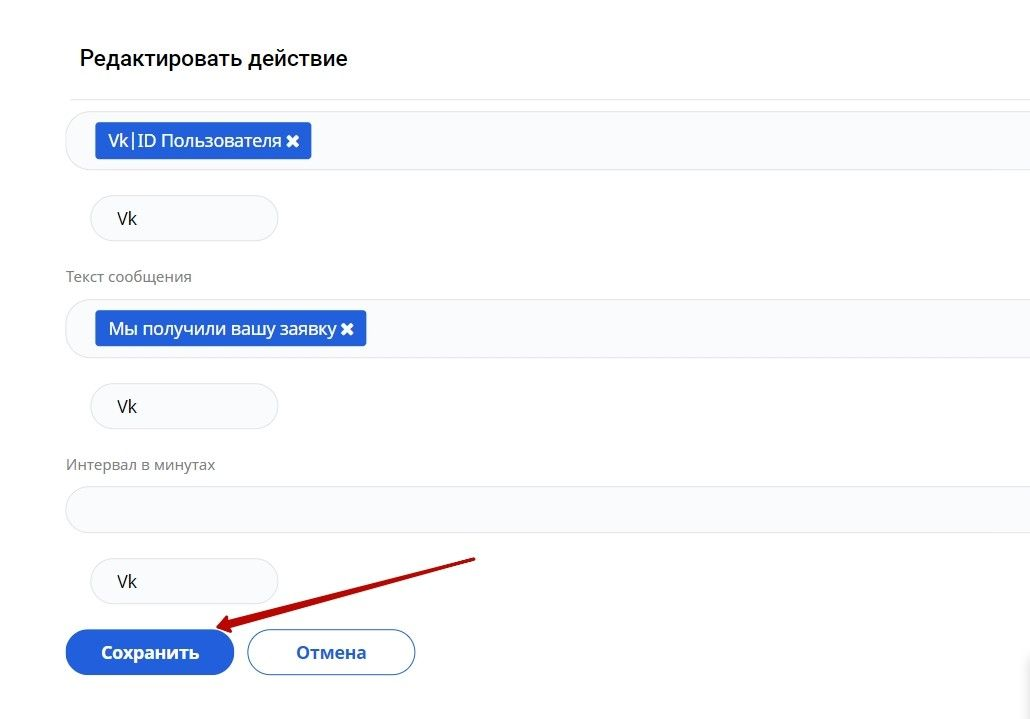Delete the "Мы получили вашу заявку" tag cross
This screenshot has width=1030, height=719.
(347, 329)
